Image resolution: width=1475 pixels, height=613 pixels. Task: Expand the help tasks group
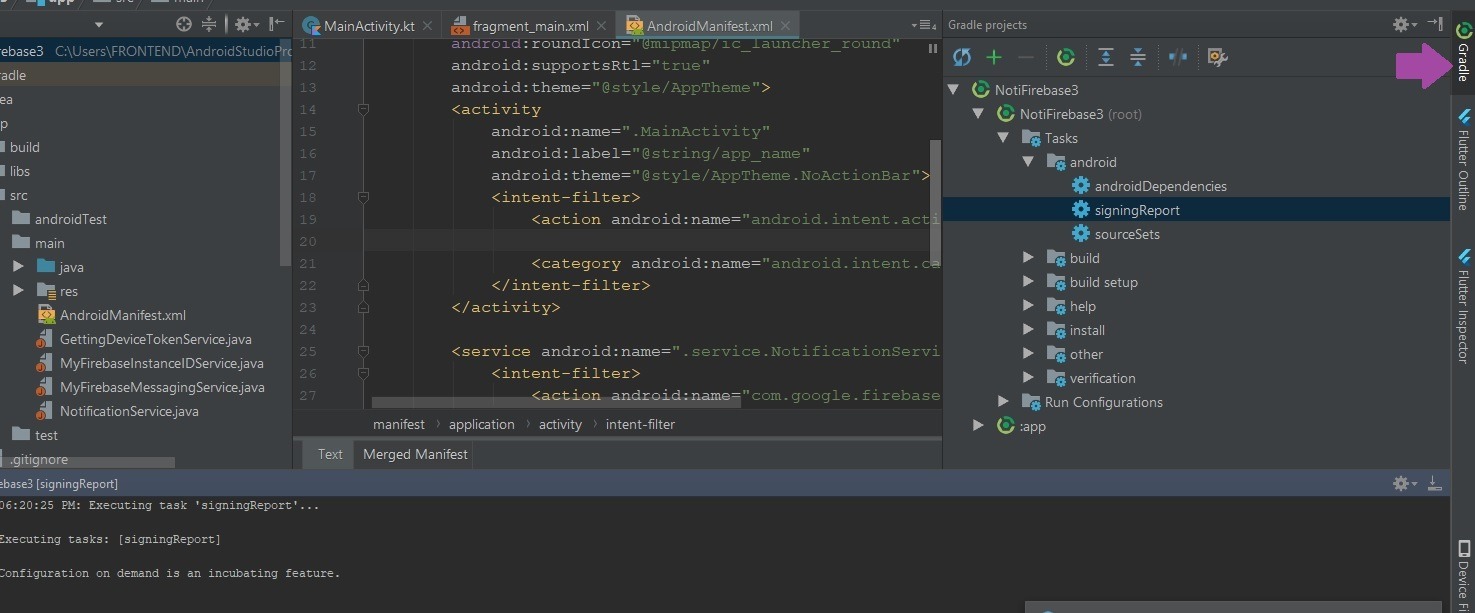tap(1029, 306)
